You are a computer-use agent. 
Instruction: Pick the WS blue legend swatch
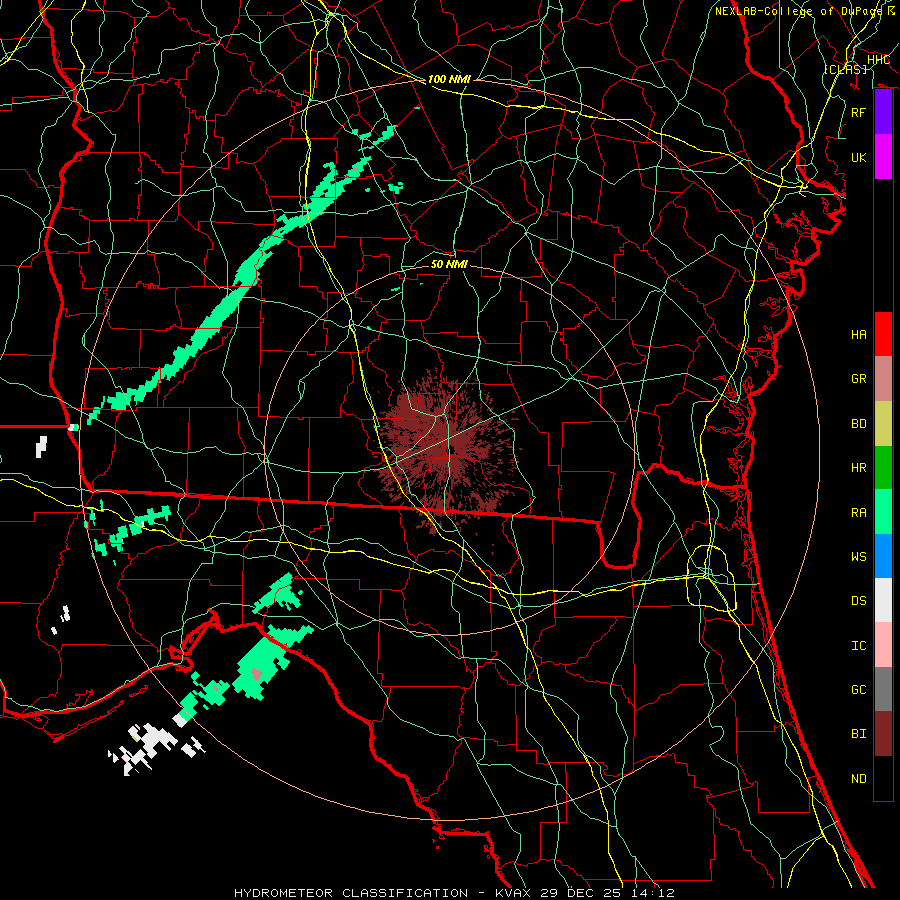click(883, 556)
